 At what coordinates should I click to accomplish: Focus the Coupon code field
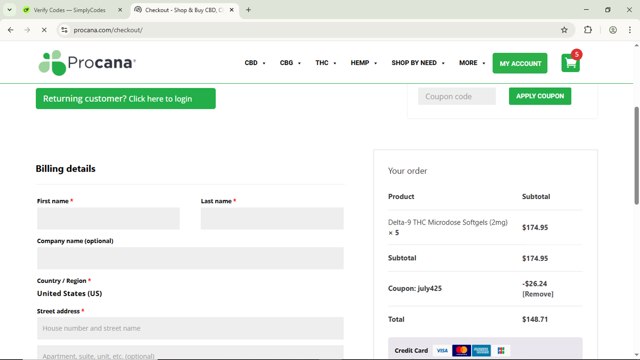pyautogui.click(x=457, y=96)
